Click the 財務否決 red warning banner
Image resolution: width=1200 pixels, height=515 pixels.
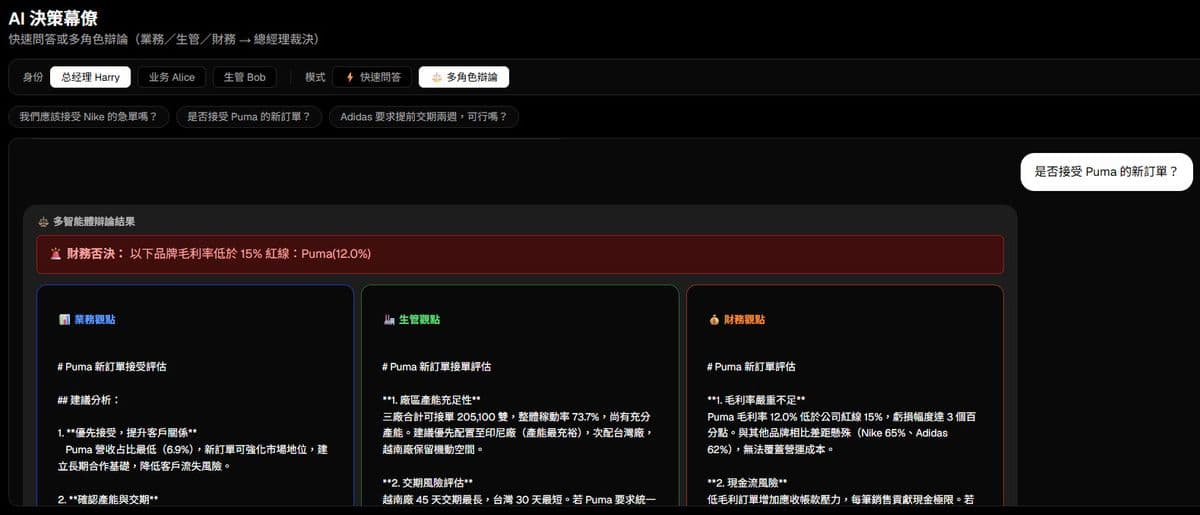[520, 254]
